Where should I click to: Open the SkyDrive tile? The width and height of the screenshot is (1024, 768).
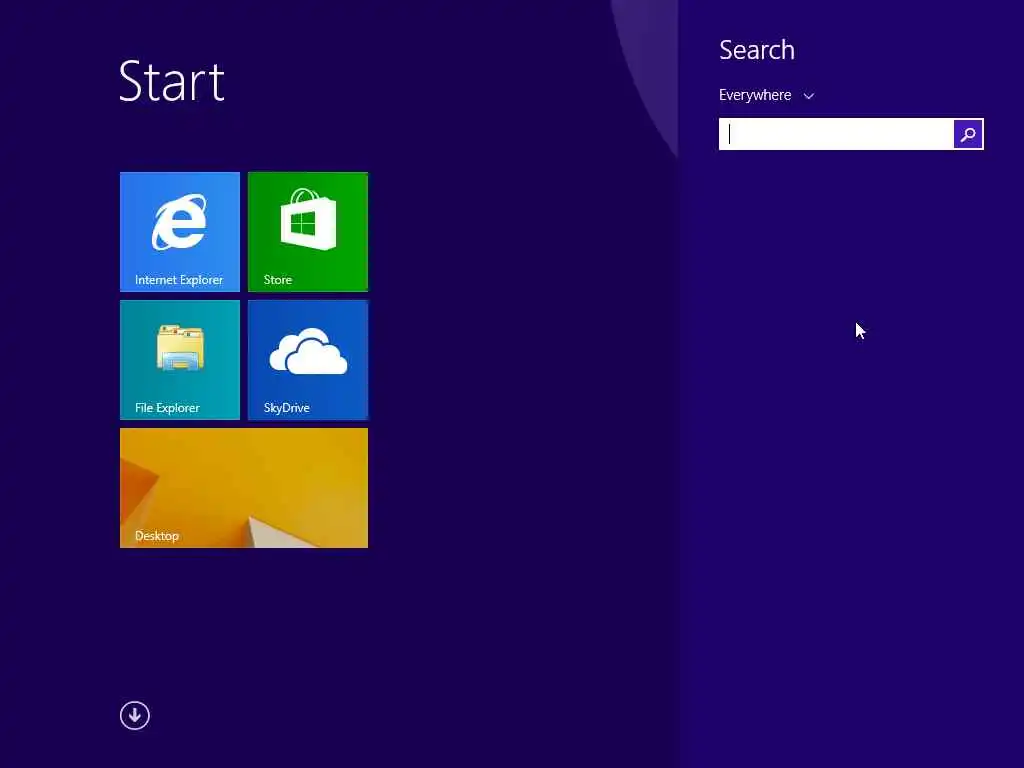[308, 360]
